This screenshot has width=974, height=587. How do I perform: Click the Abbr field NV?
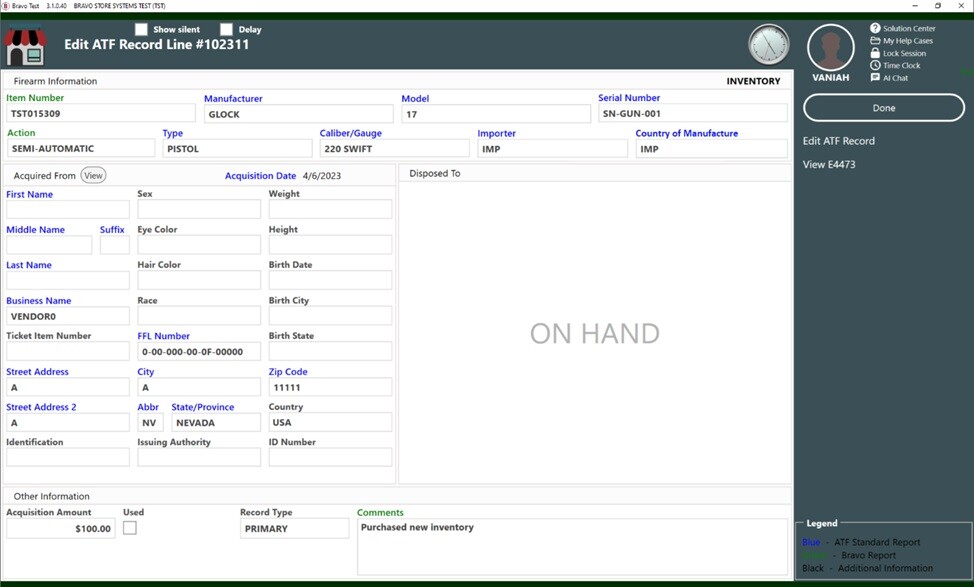point(150,422)
